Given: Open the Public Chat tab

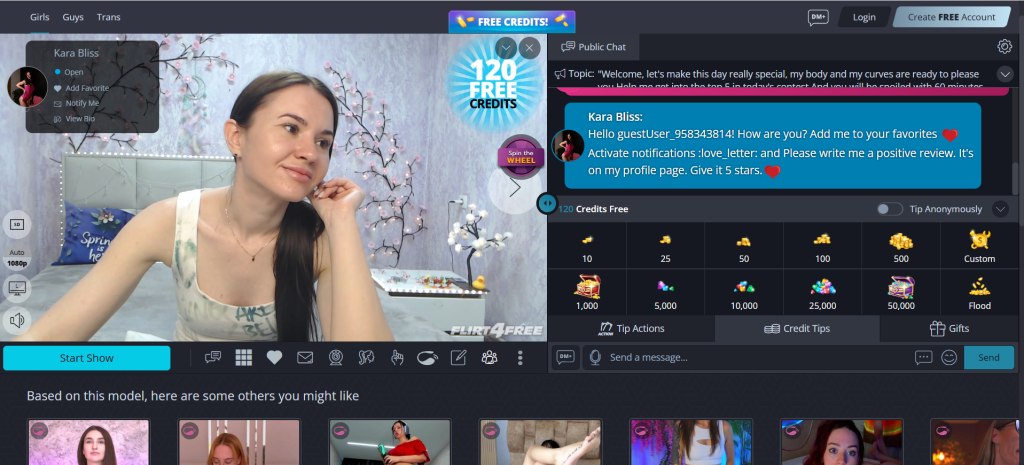Looking at the screenshot, I should point(593,46).
